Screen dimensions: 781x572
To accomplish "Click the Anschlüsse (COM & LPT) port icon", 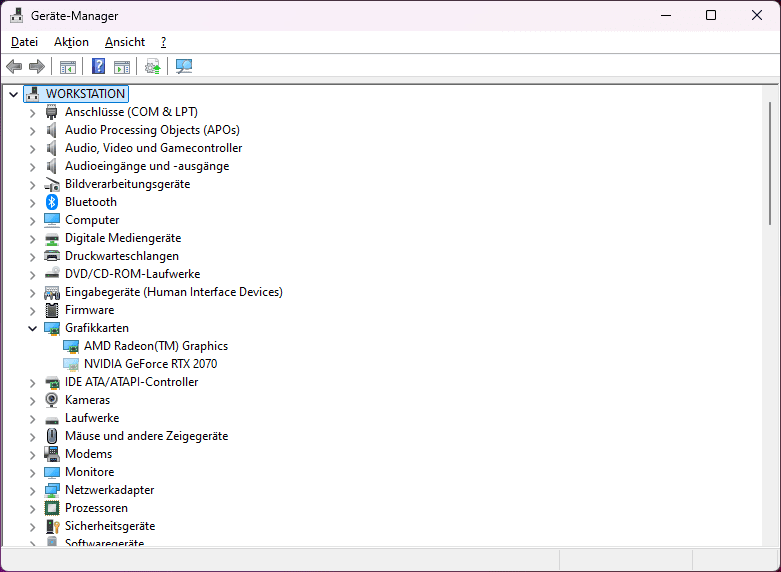I will tap(52, 112).
